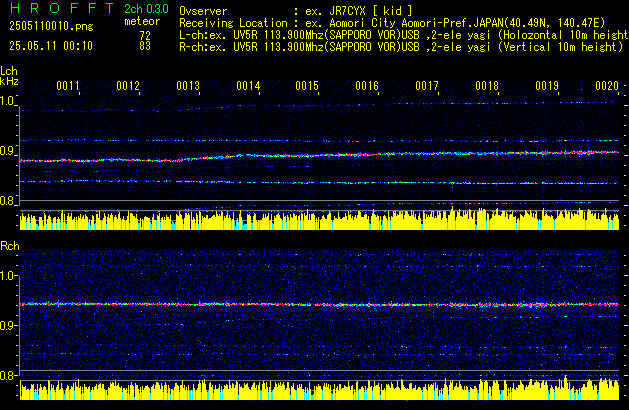Click the Rch 0.9 frequency axis label
Image resolution: width=629 pixels, height=410 pixels.
coord(7,325)
